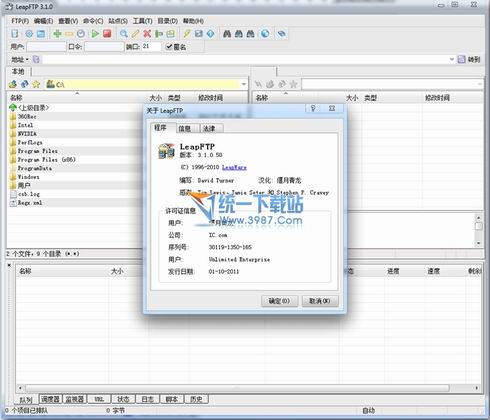490x420 pixels.
Task: Click the clock schedule toolbar icon
Action: (81, 34)
